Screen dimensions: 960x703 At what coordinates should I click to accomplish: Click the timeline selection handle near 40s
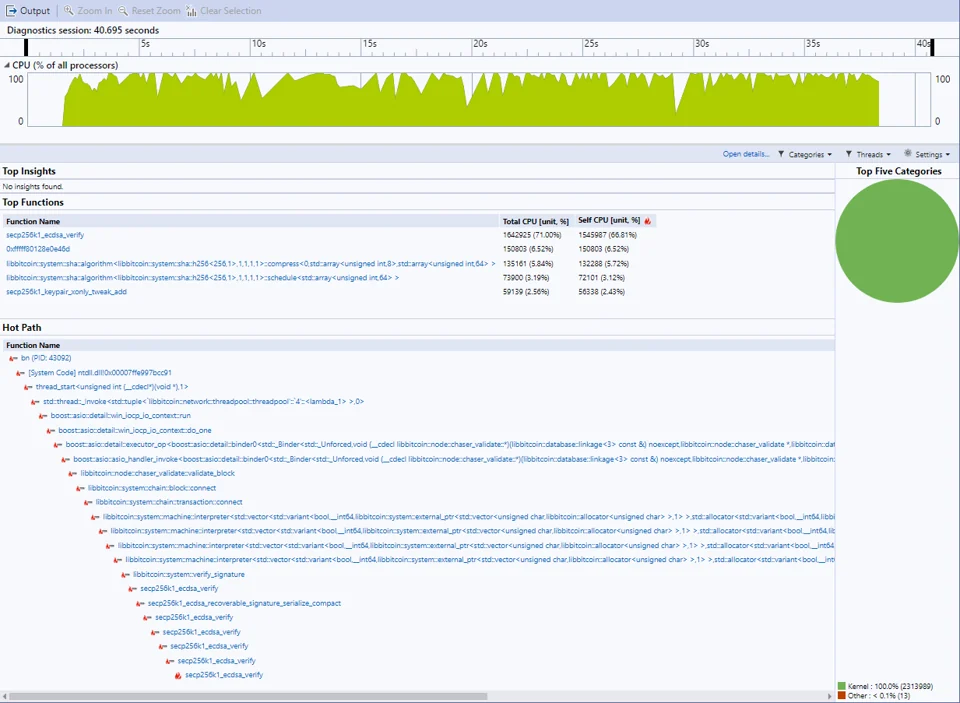tap(932, 47)
